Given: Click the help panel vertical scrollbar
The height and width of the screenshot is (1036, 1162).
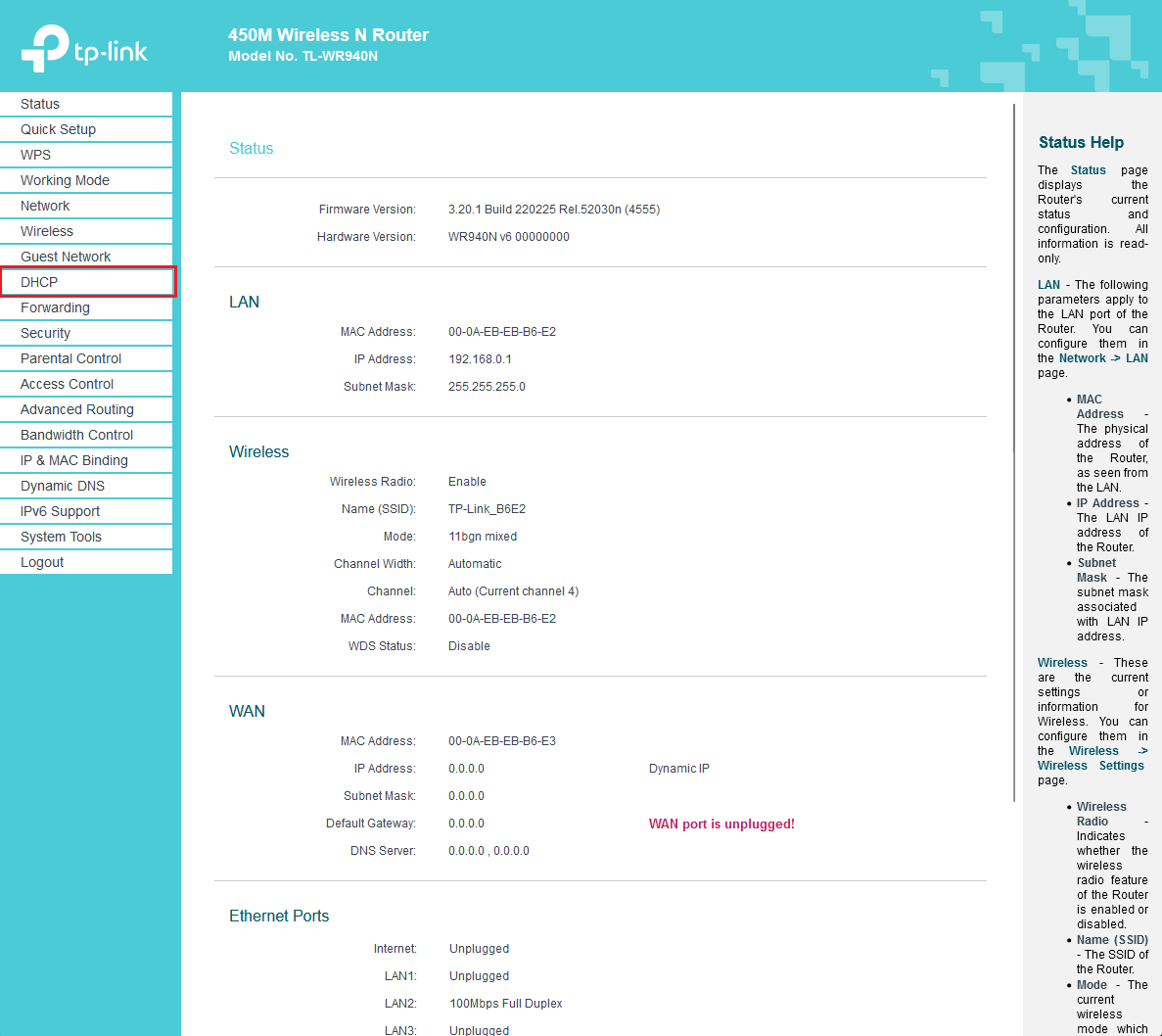Looking at the screenshot, I should [x=1014, y=450].
